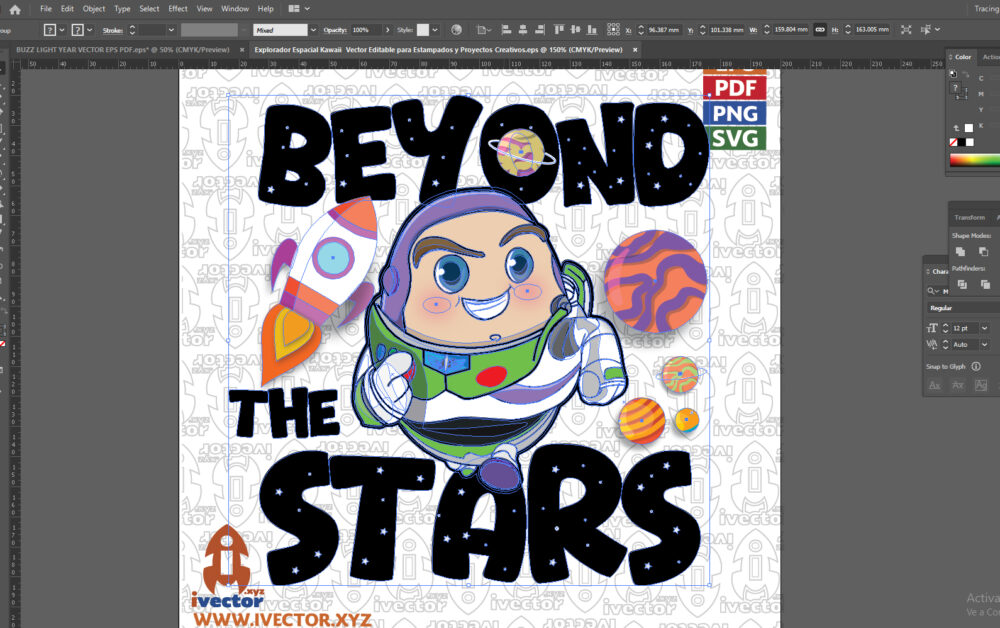Click the Minus Front shape mode icon
Screen dimensions: 1000x628
pos(984,251)
